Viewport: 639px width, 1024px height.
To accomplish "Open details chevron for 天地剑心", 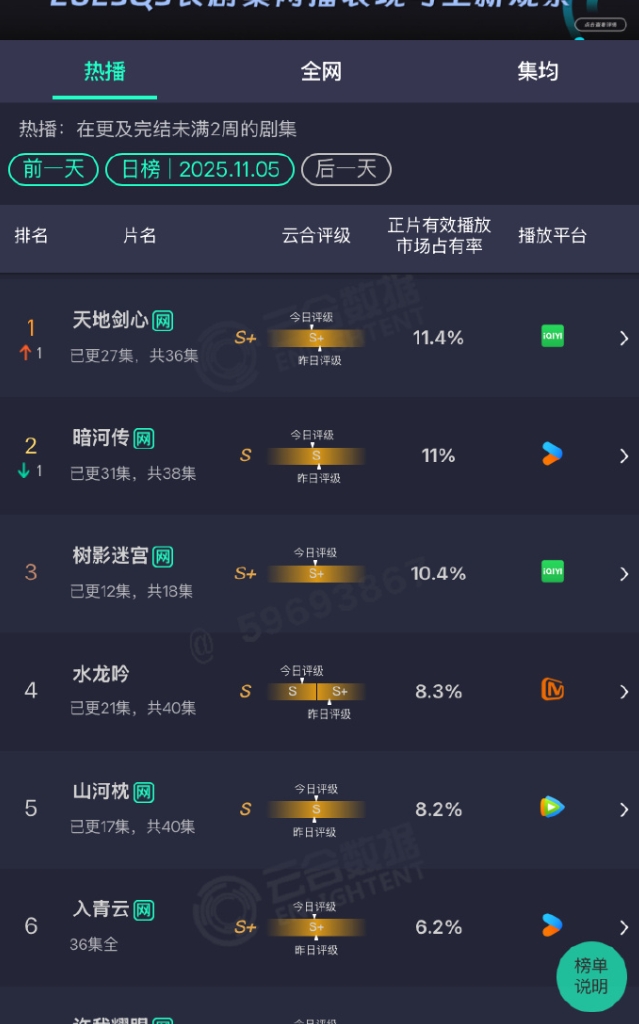I will pos(624,338).
